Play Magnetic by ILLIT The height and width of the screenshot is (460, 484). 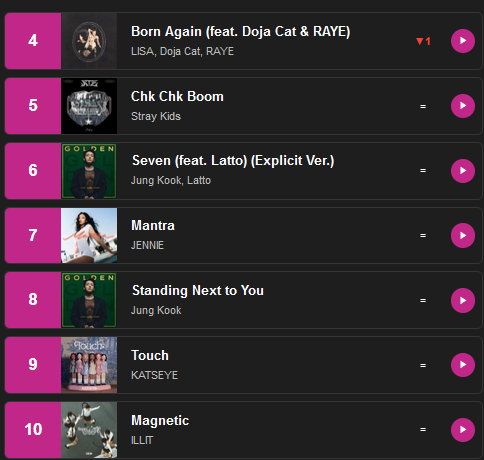click(463, 430)
